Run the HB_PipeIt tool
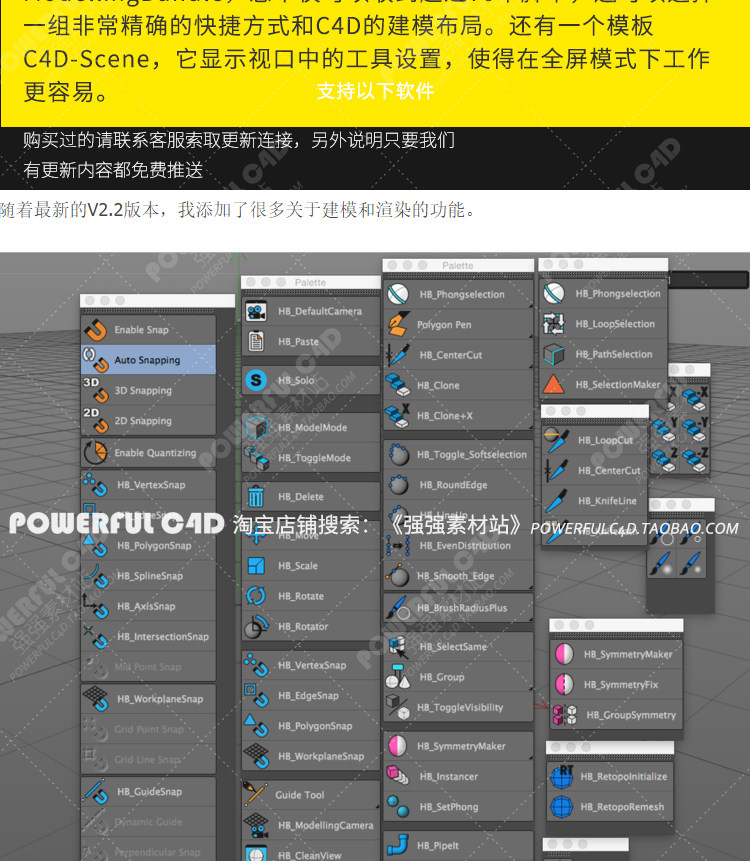The image size is (750, 861). tap(458, 846)
